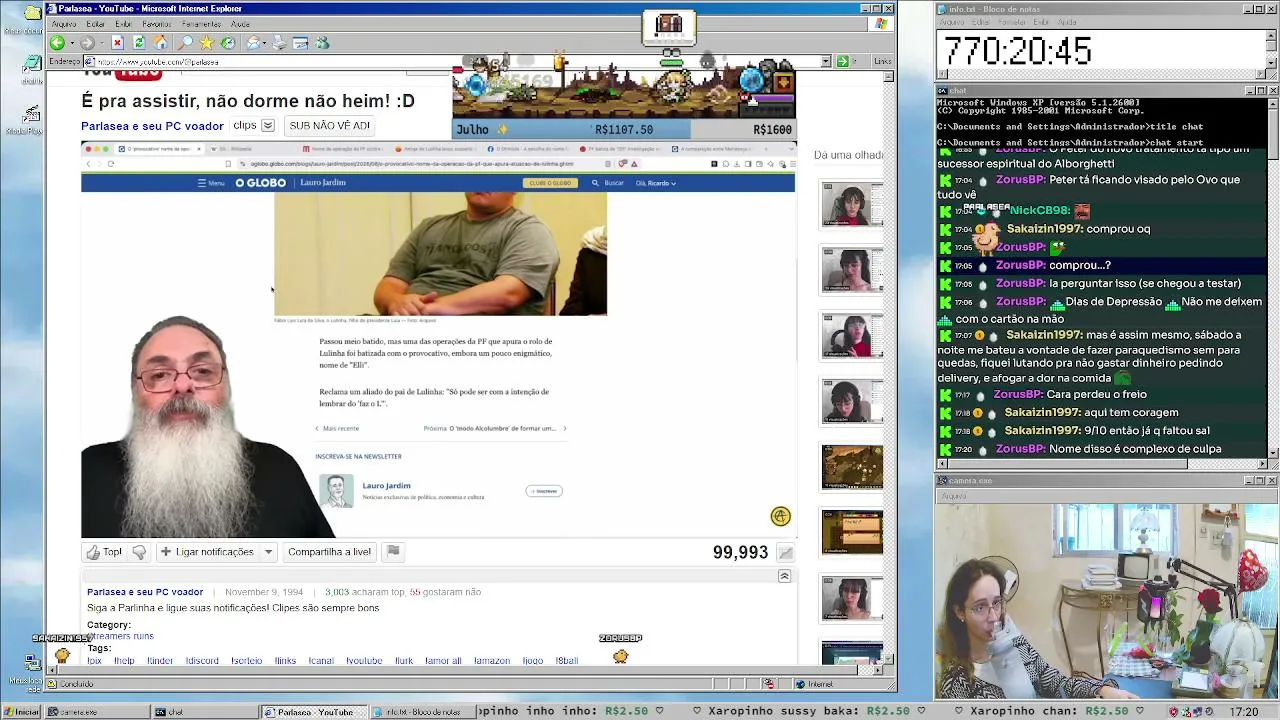Click the SUB NÃO VÊ AD! button
1280x720 pixels.
tap(329, 126)
